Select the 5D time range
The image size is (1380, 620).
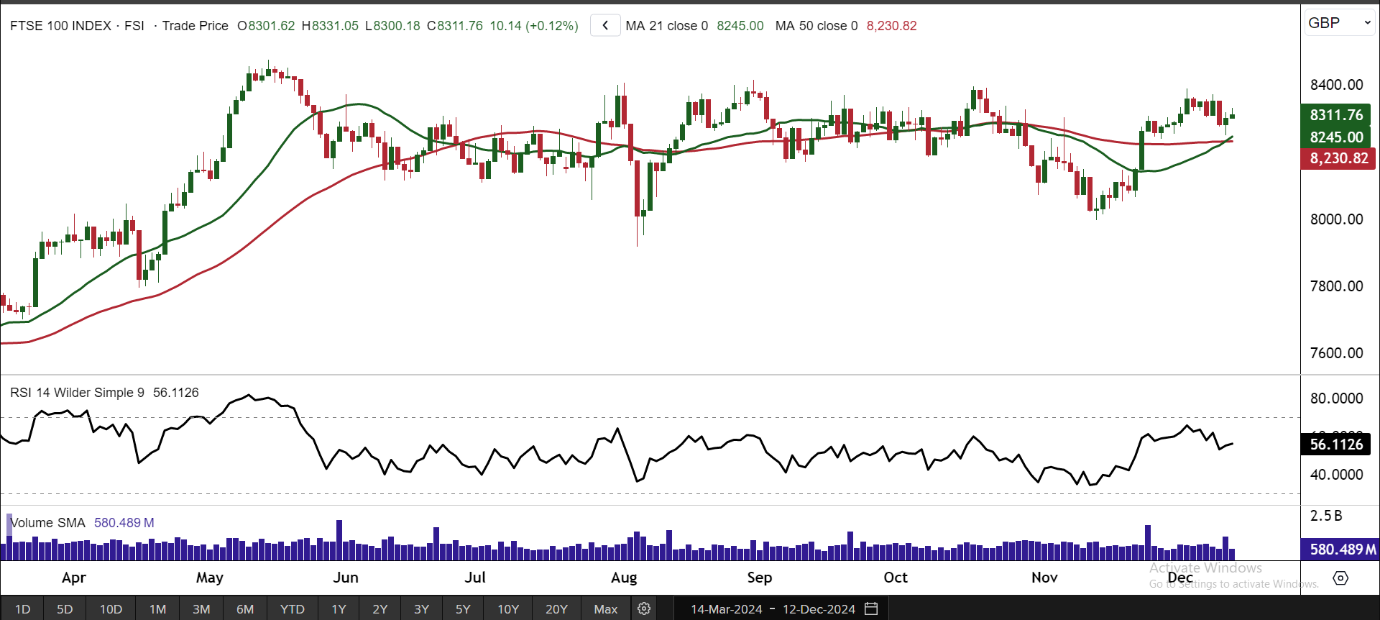[x=65, y=609]
